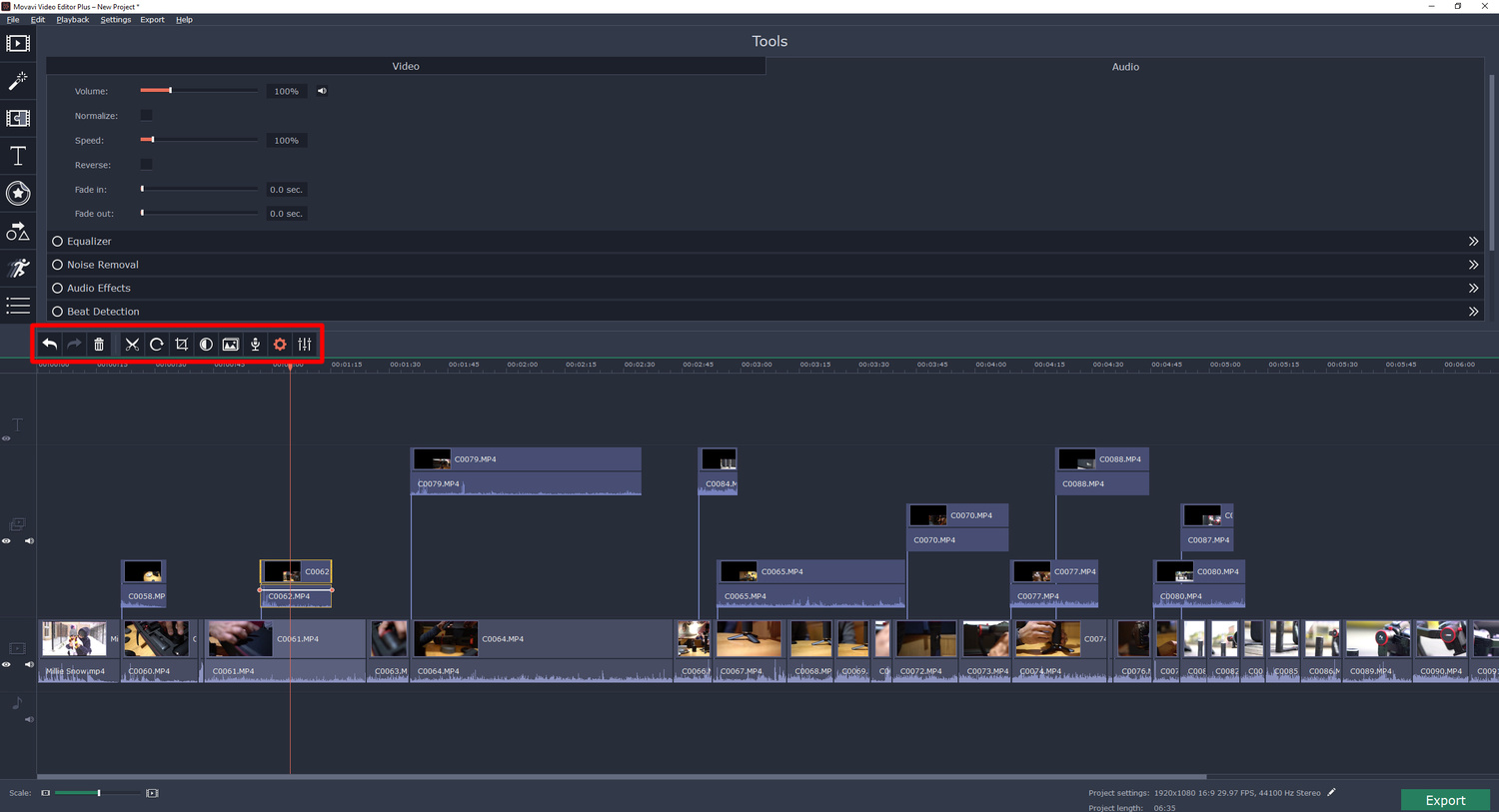
Task: Edit the Volume 100% value field
Action: (287, 91)
